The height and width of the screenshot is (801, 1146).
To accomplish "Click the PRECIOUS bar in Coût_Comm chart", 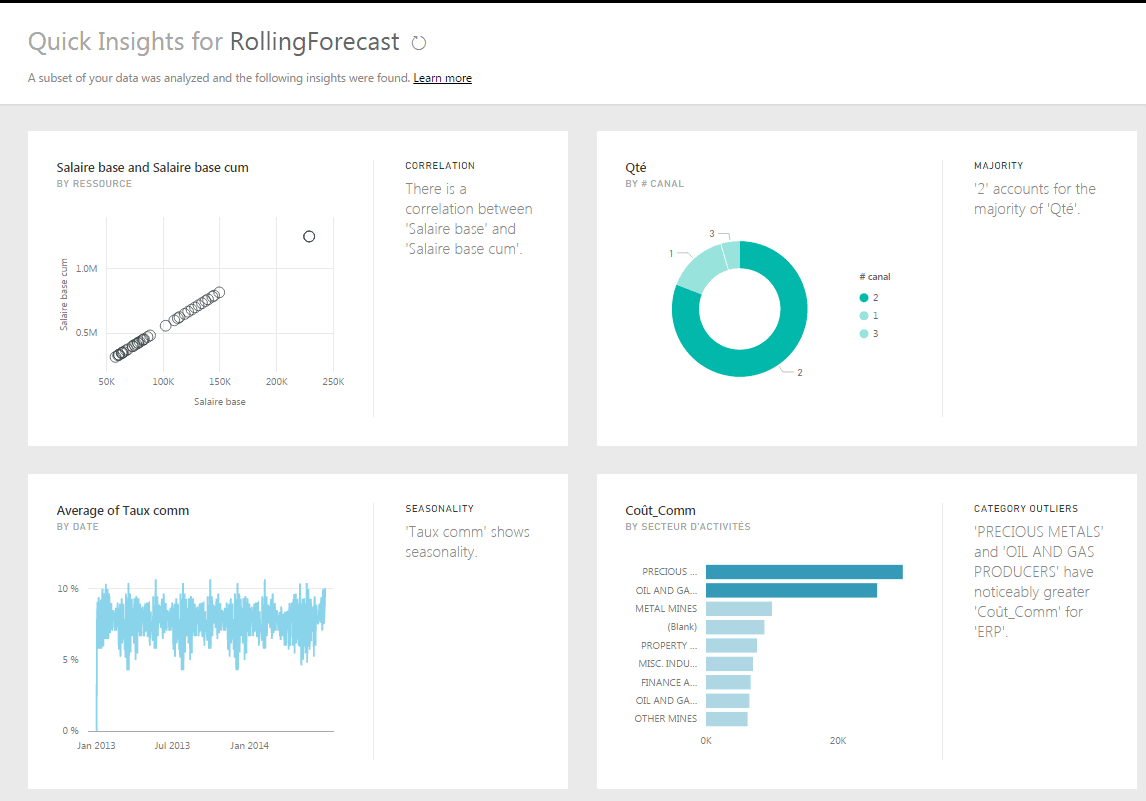I will pos(804,572).
